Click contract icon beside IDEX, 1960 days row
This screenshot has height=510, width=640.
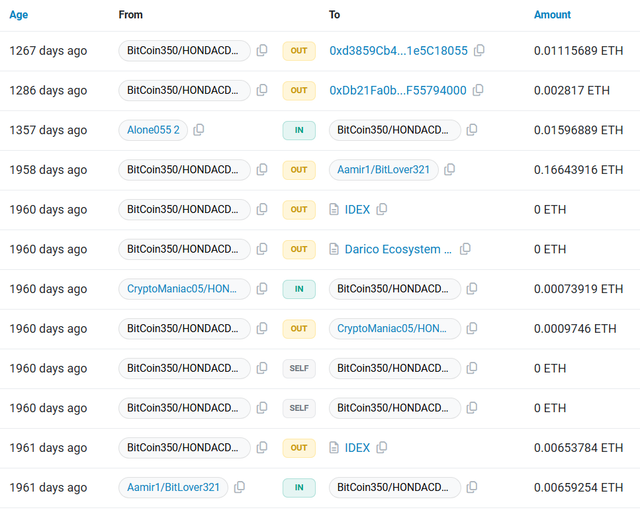pyautogui.click(x=334, y=209)
